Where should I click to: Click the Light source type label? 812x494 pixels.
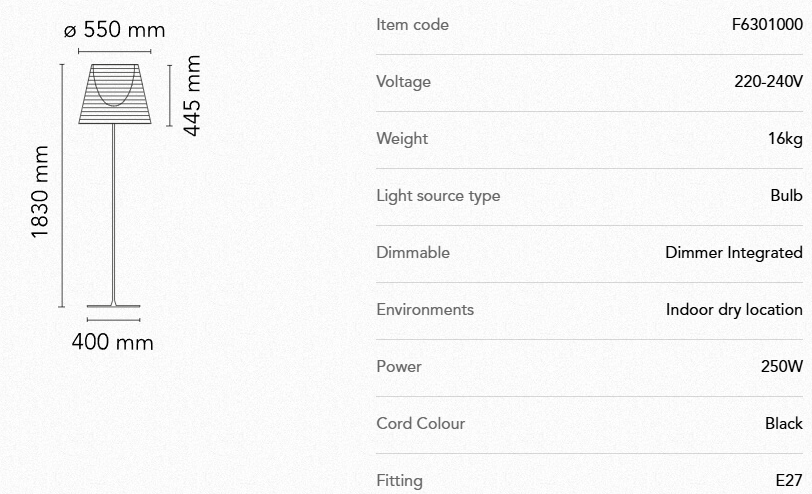pos(438,195)
